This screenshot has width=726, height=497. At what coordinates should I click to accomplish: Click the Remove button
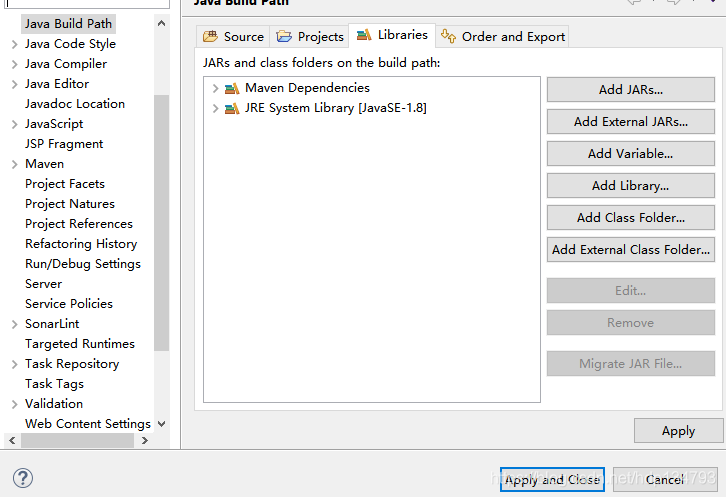click(x=631, y=322)
